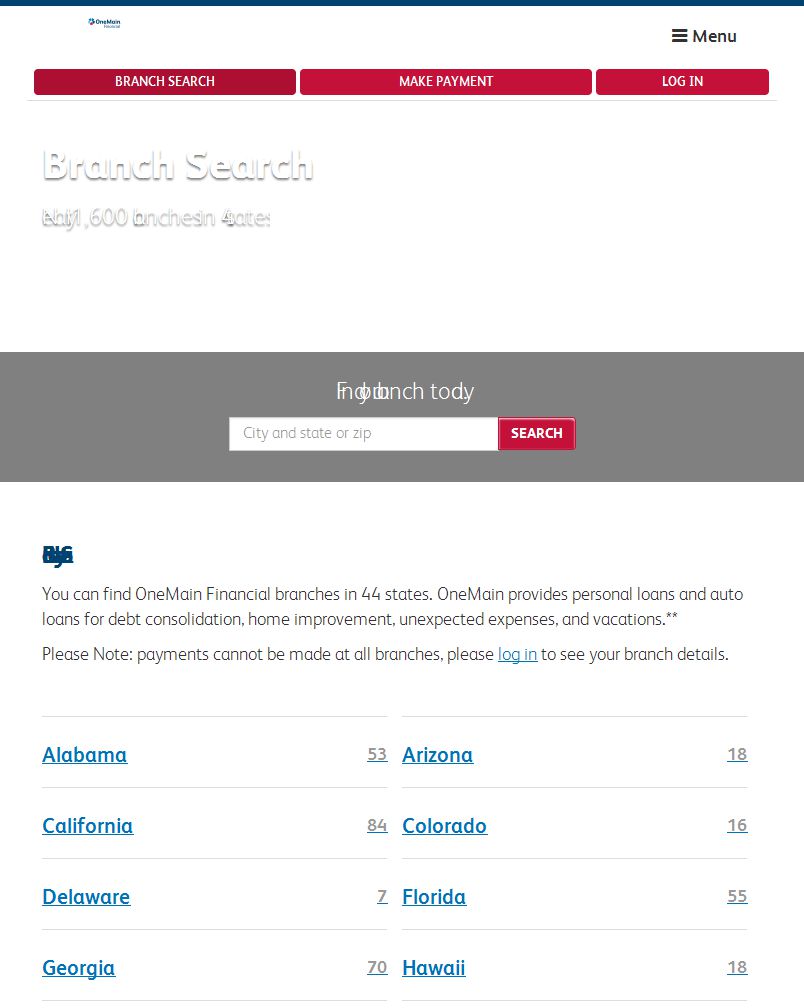Screen dimensions: 804x1008
Task: Click the OneMain Financial logo
Action: (x=104, y=23)
